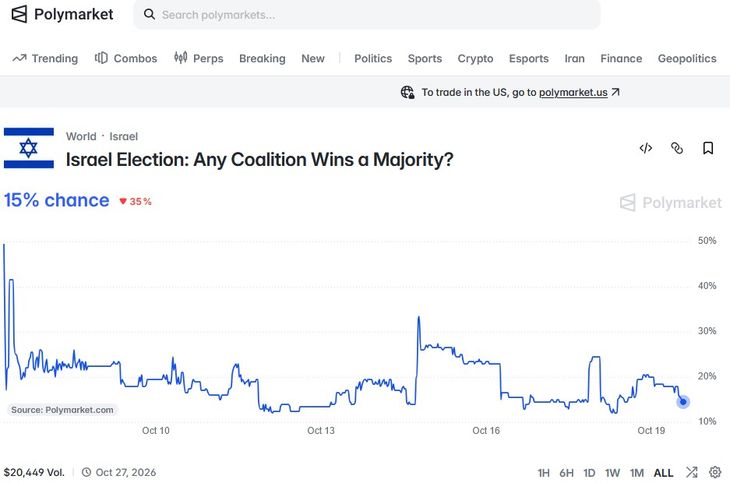Follow the polymarket.us link
This screenshot has width=730, height=483.
point(573,92)
